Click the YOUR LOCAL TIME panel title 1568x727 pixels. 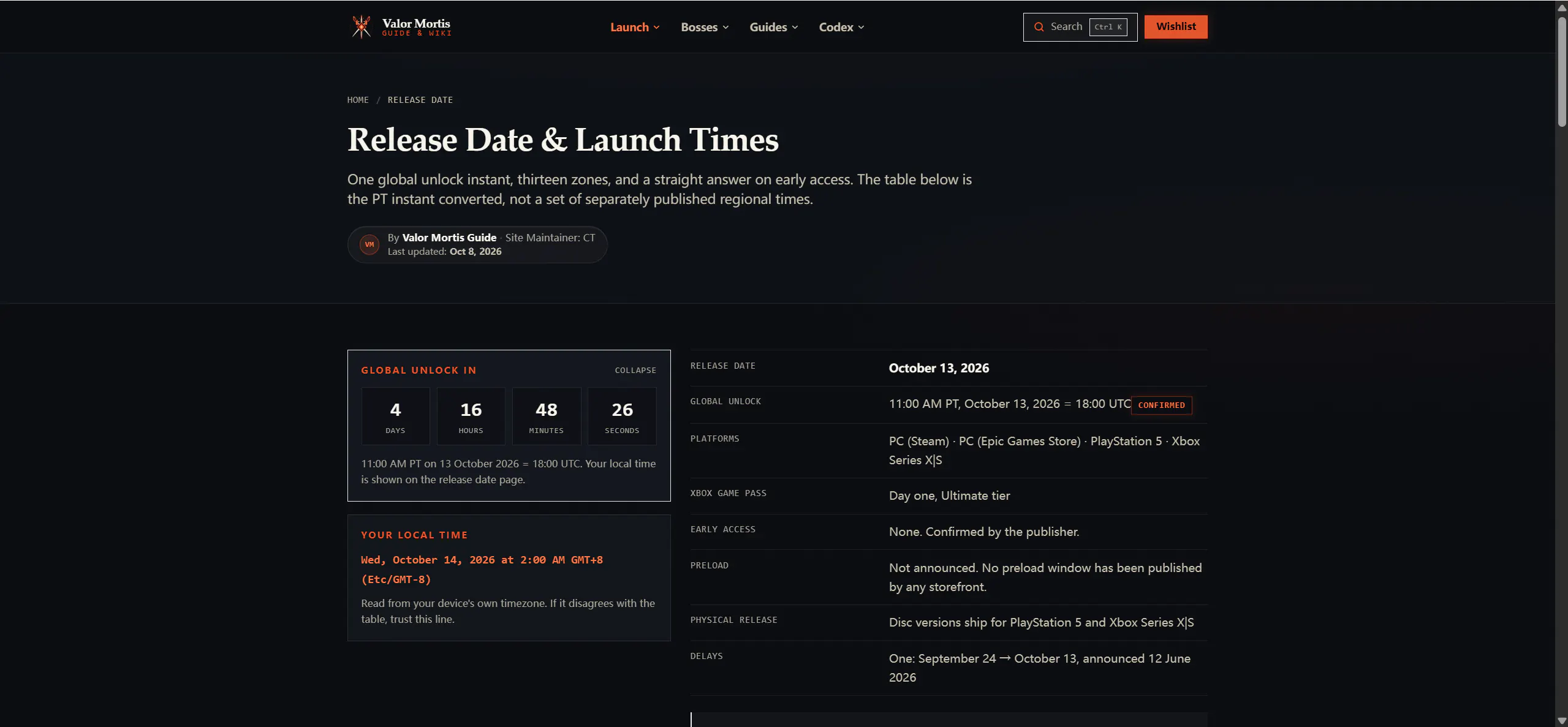coord(414,535)
